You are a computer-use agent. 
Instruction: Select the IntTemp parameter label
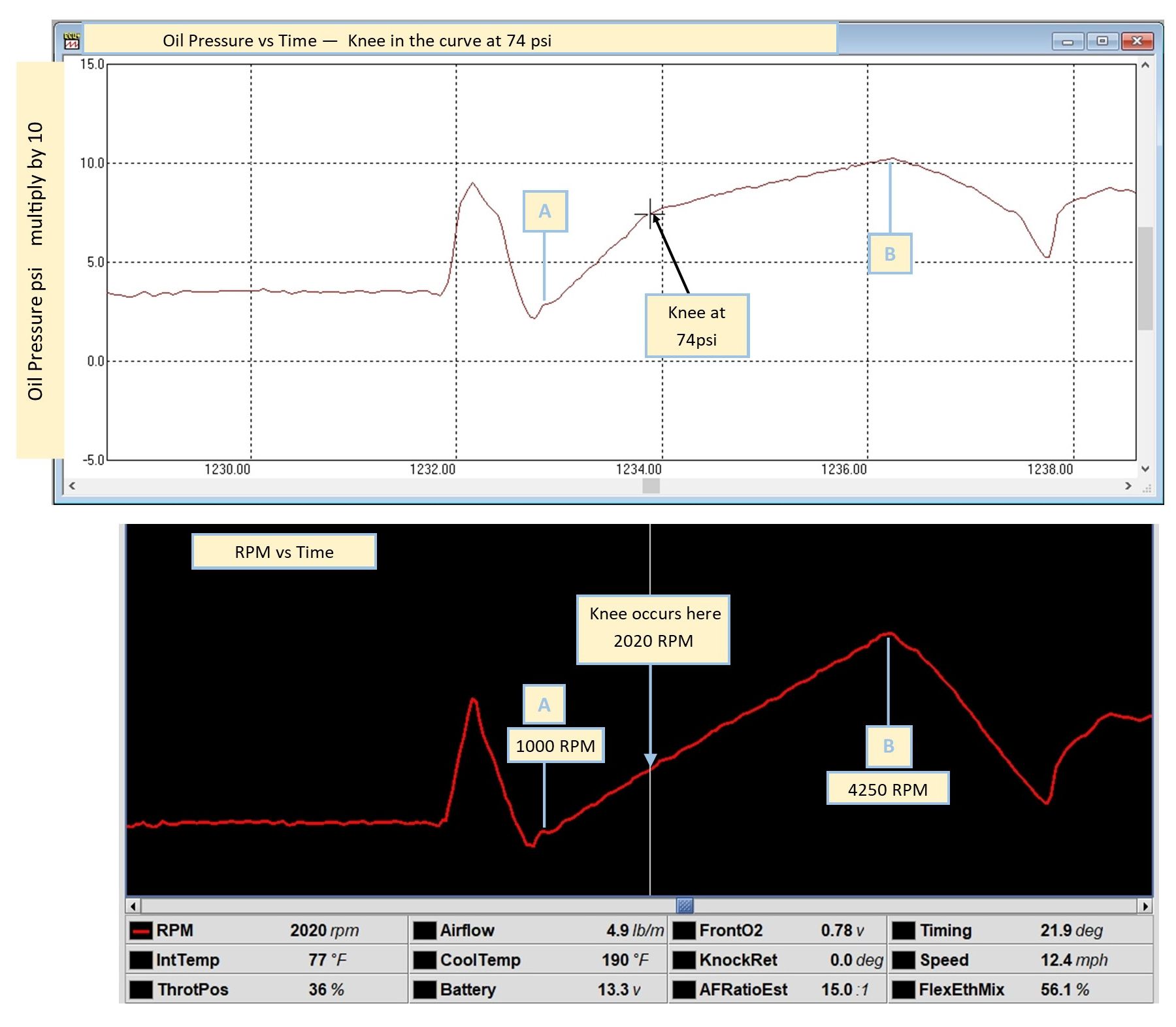point(188,960)
